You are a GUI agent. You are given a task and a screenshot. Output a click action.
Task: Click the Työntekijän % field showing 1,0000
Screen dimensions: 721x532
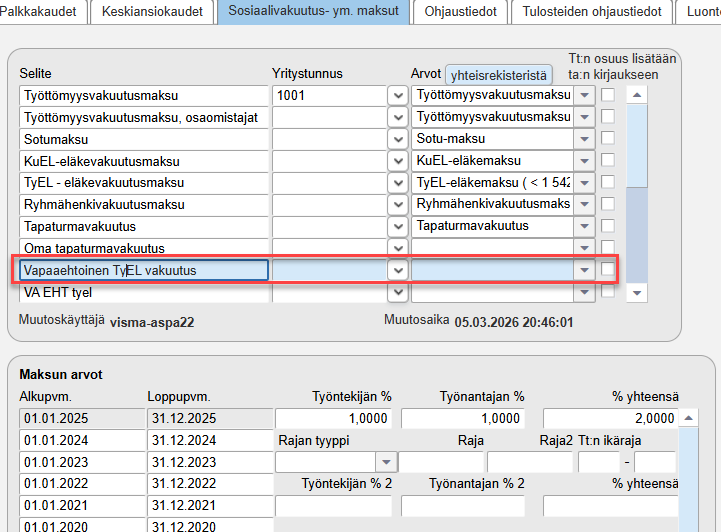[x=333, y=418]
